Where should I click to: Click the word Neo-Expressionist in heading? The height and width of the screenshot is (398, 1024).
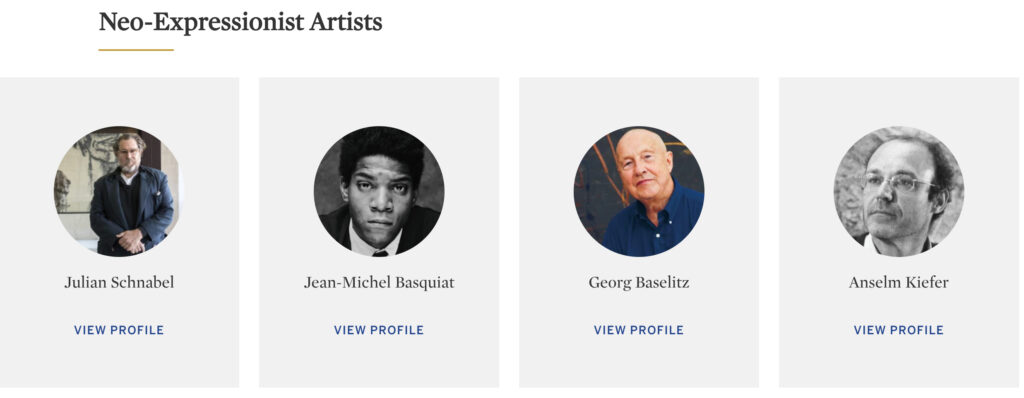coord(202,23)
